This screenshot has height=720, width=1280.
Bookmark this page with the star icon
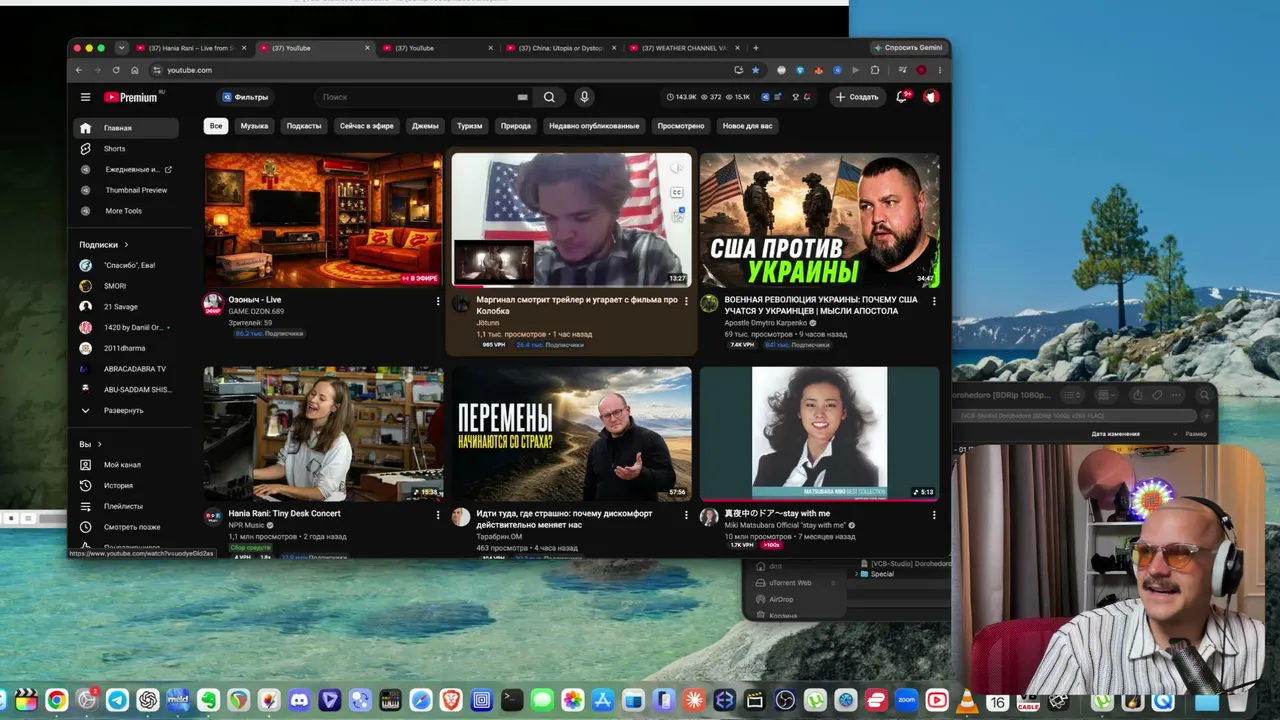pos(755,70)
